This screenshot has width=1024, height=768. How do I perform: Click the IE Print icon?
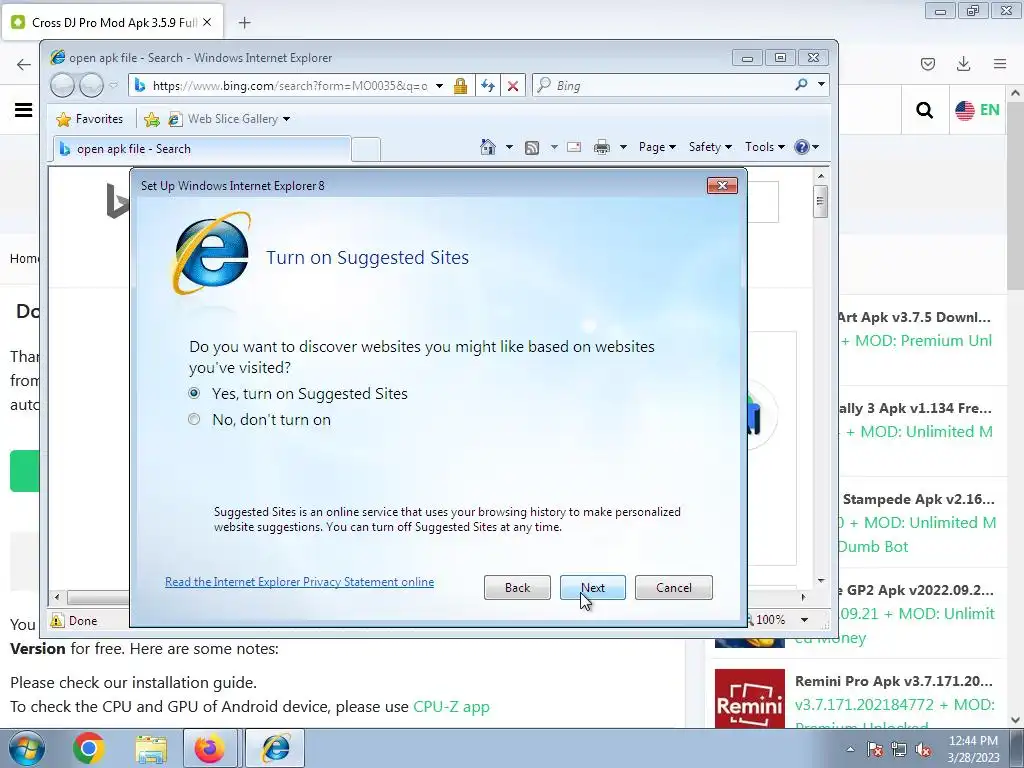pos(601,148)
